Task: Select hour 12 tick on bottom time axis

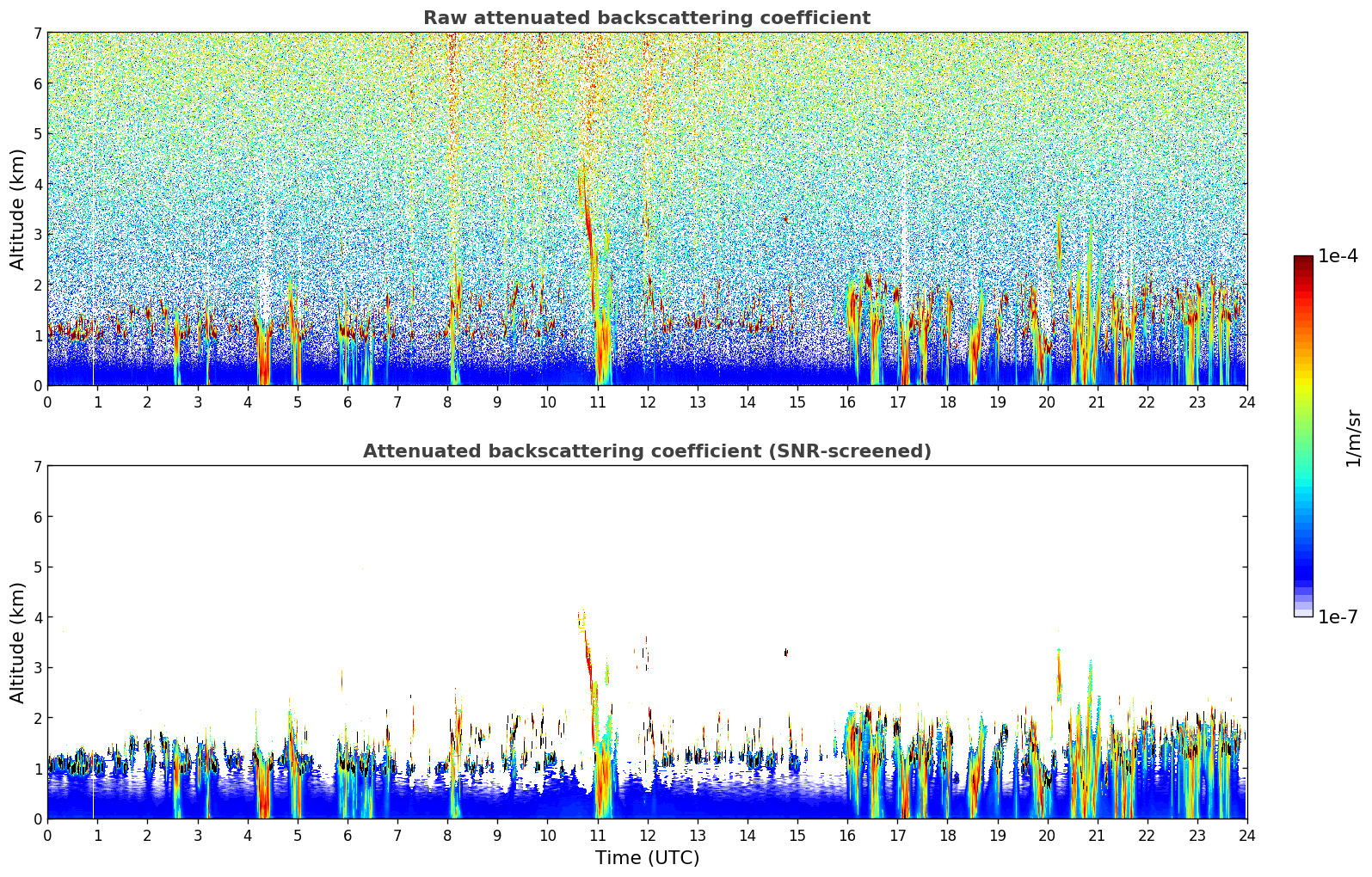Action: pos(647,835)
